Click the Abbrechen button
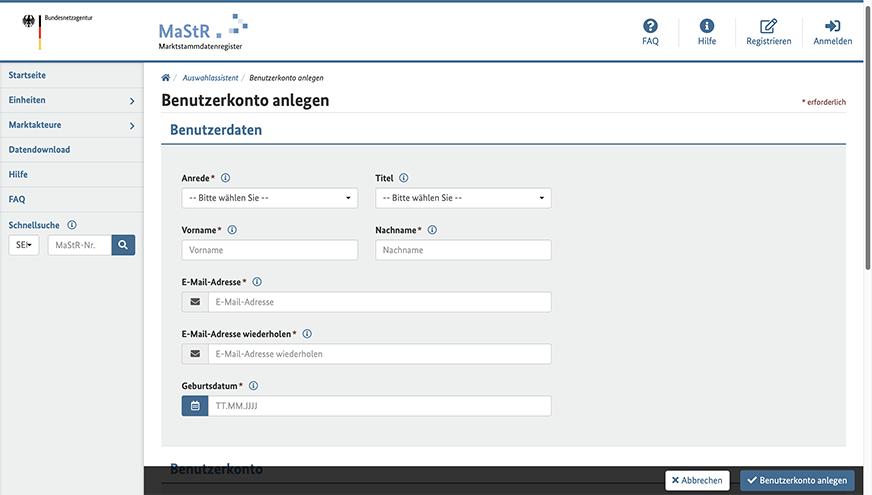Image resolution: width=872 pixels, height=495 pixels. pos(697,481)
